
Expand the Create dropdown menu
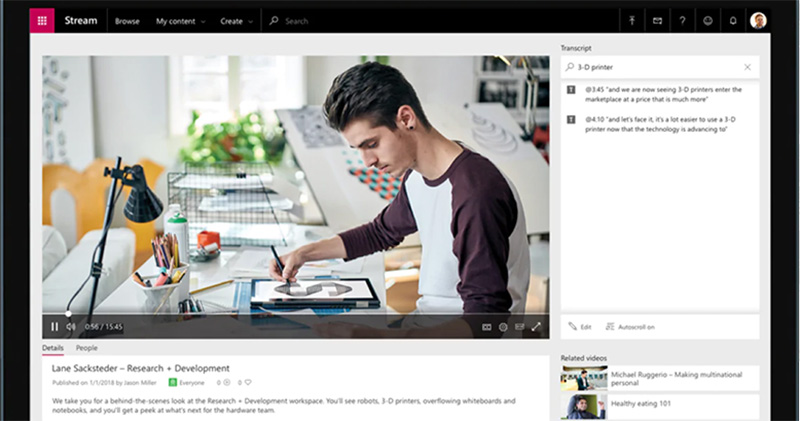236,20
